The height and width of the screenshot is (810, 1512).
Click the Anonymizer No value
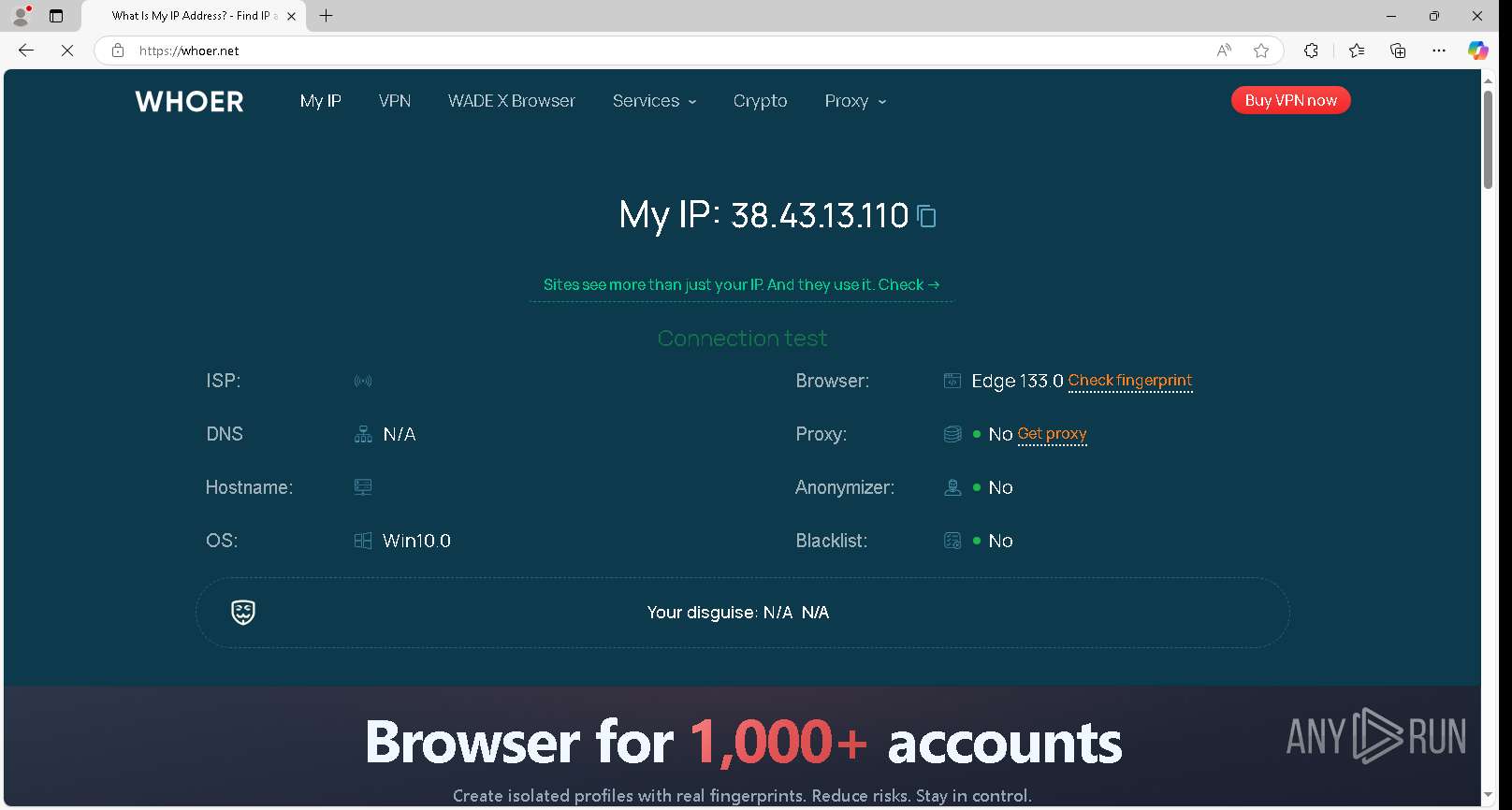(x=1000, y=487)
